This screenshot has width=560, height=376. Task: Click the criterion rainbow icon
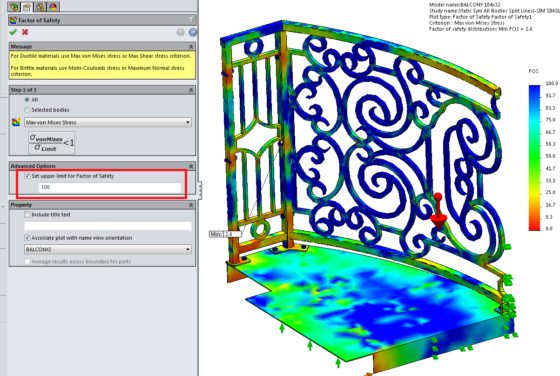[16, 122]
